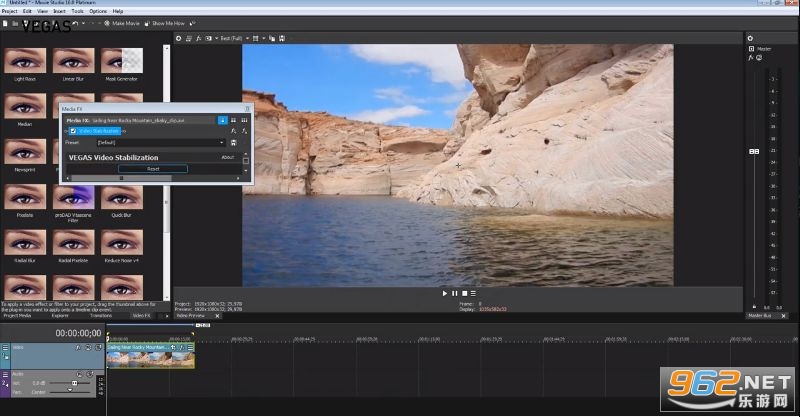Click the Undo arrow in main toolbar

[76, 23]
